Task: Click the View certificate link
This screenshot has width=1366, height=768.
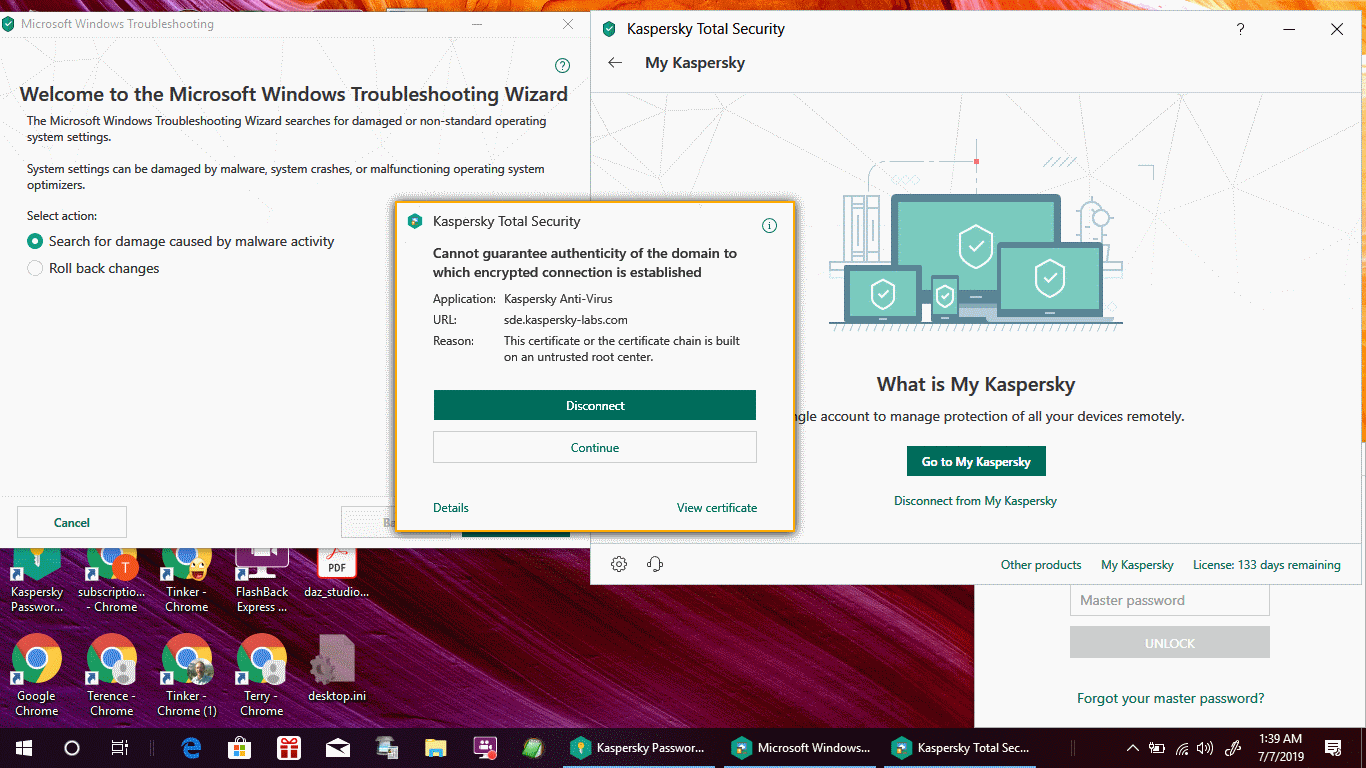Action: point(717,508)
